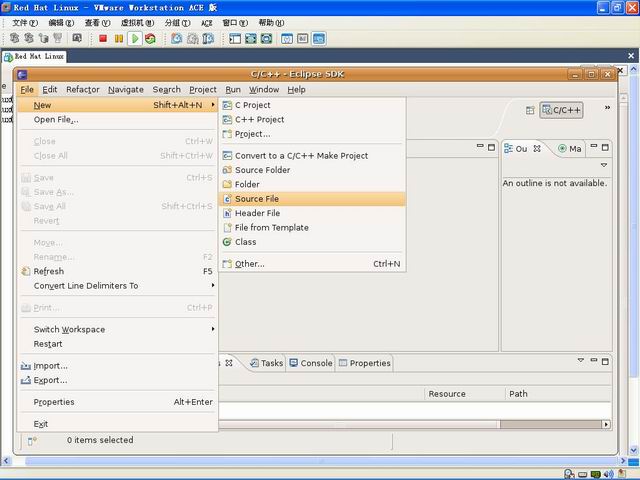Open the Make Targets view tab
Image resolution: width=640 pixels, height=480 pixels.
click(x=570, y=149)
